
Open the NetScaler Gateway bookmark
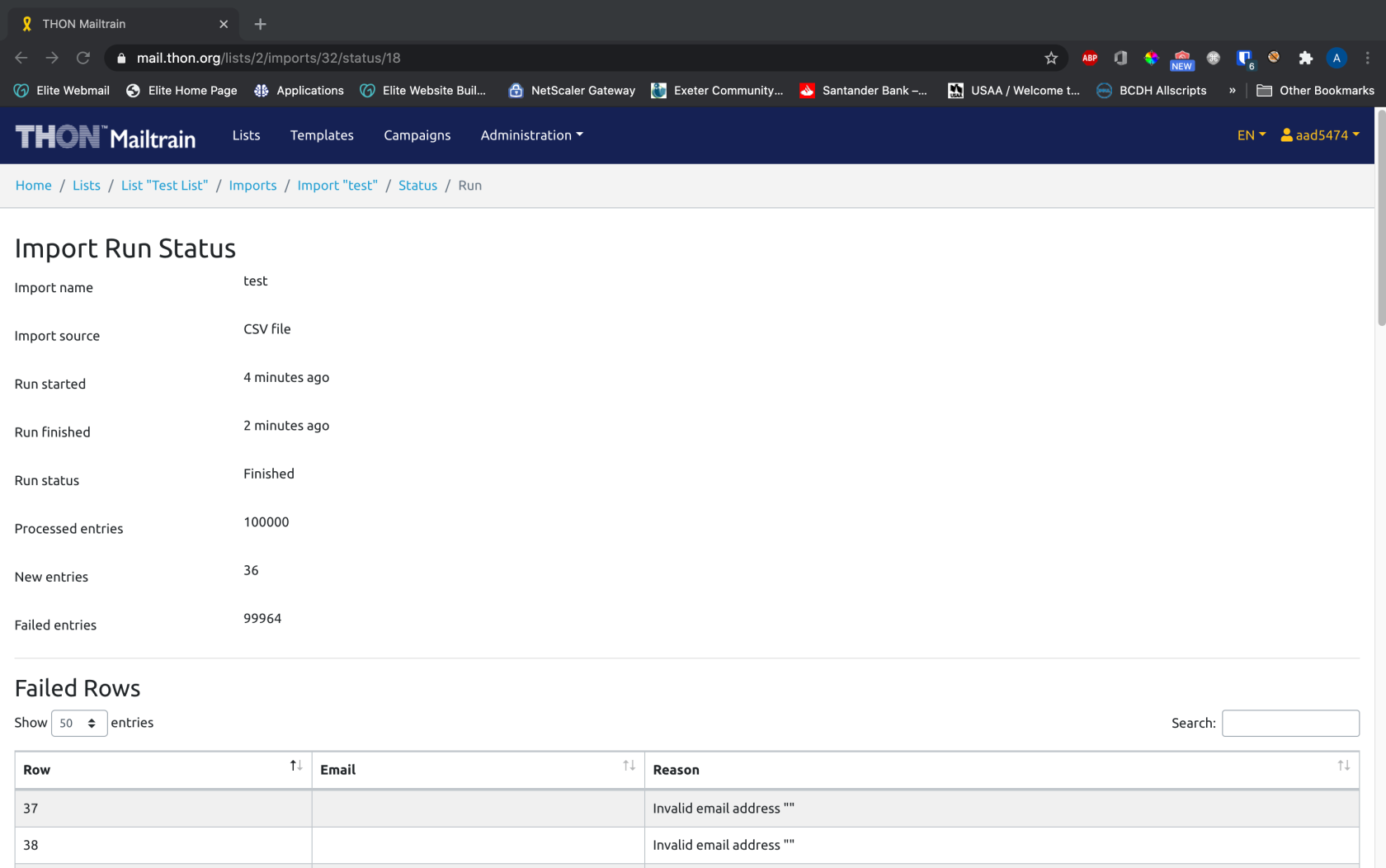[573, 91]
